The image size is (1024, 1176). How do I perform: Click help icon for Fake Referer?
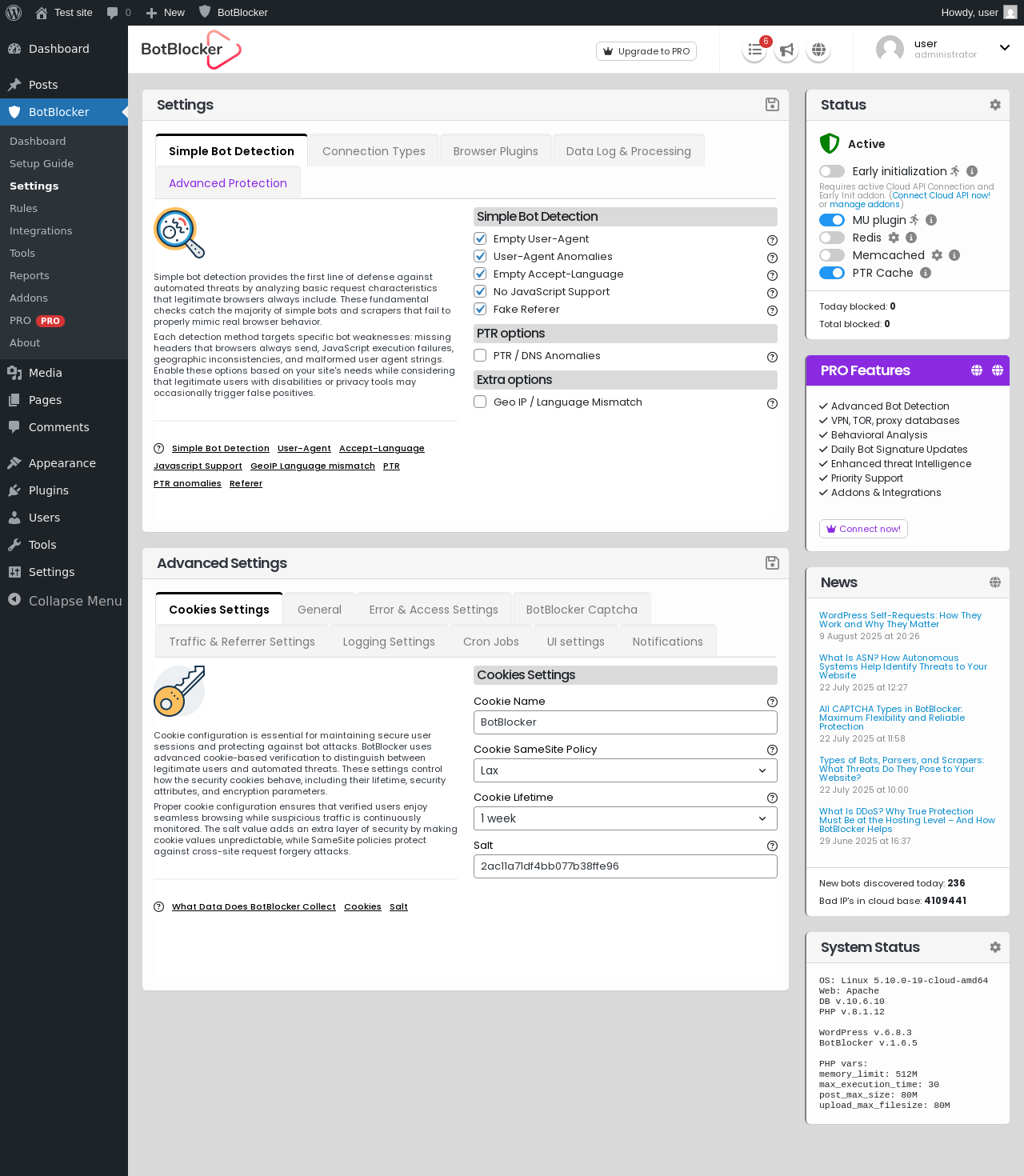pyautogui.click(x=772, y=310)
